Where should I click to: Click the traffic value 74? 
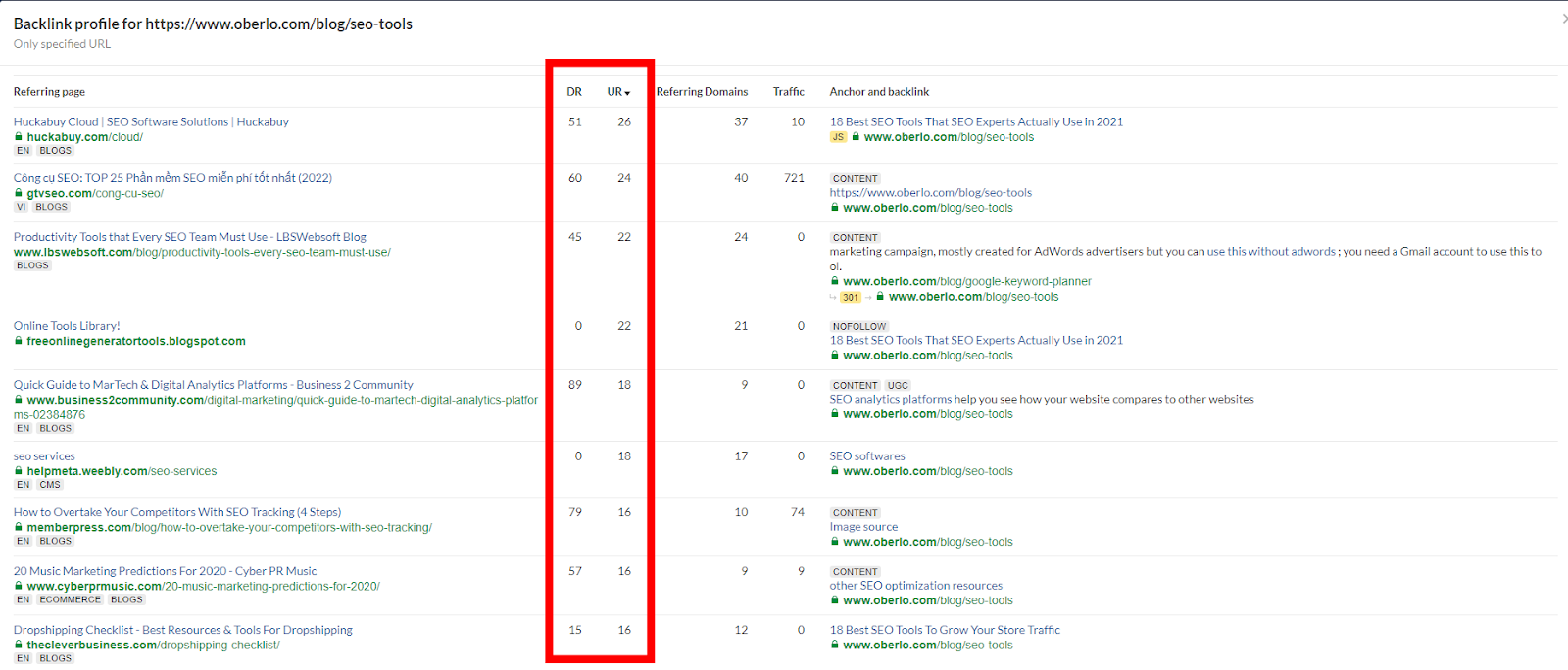coord(798,512)
